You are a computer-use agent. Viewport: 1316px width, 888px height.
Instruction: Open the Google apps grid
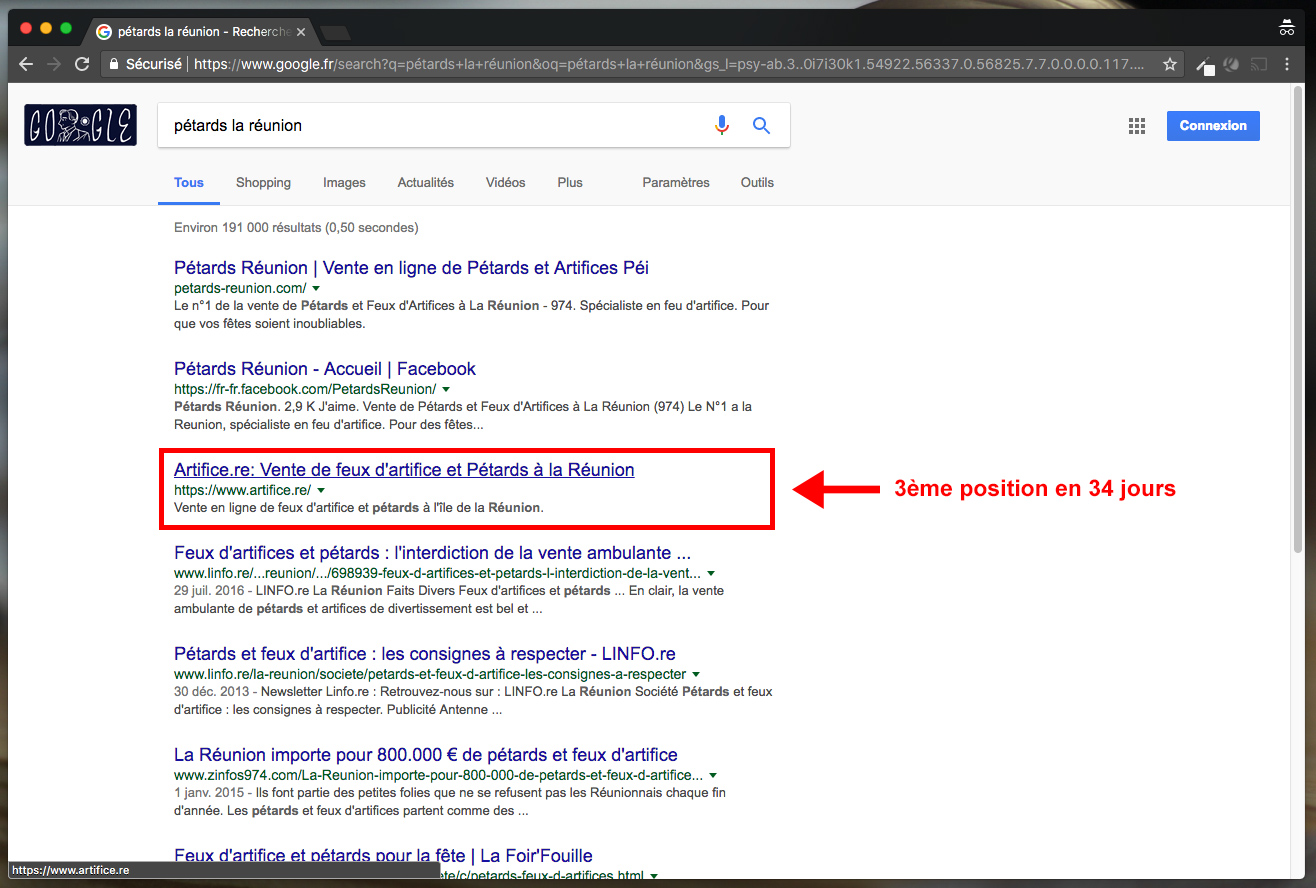(x=1136, y=126)
